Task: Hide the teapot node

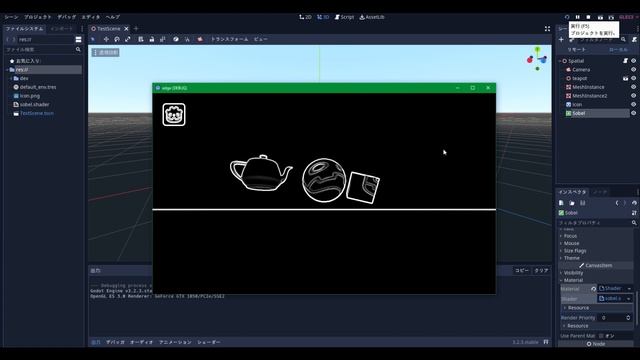Action: coord(633,78)
